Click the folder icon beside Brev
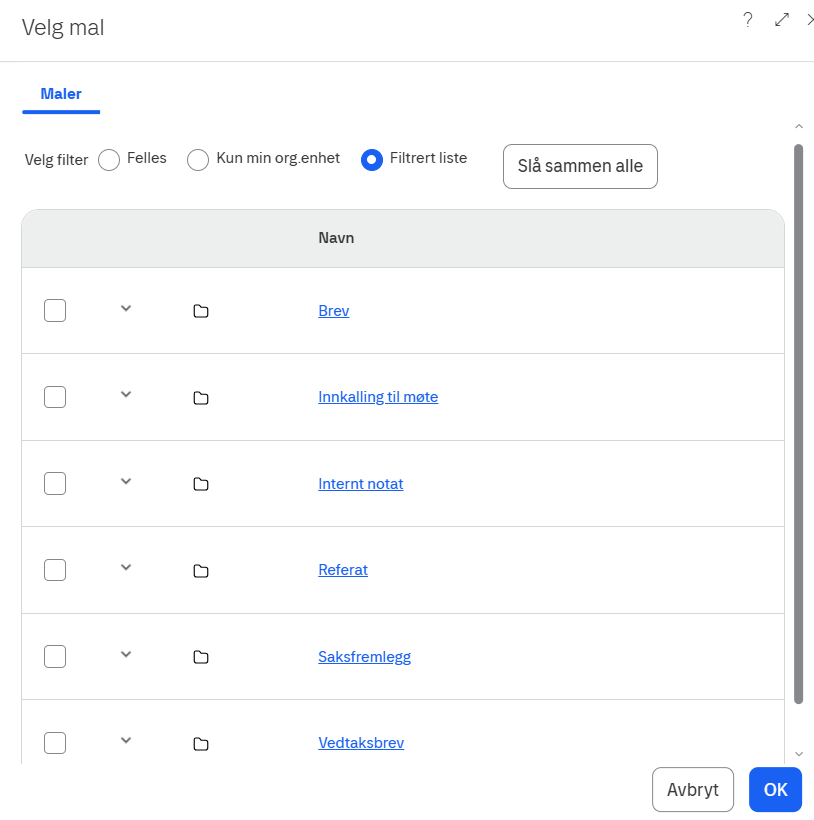 pos(201,311)
